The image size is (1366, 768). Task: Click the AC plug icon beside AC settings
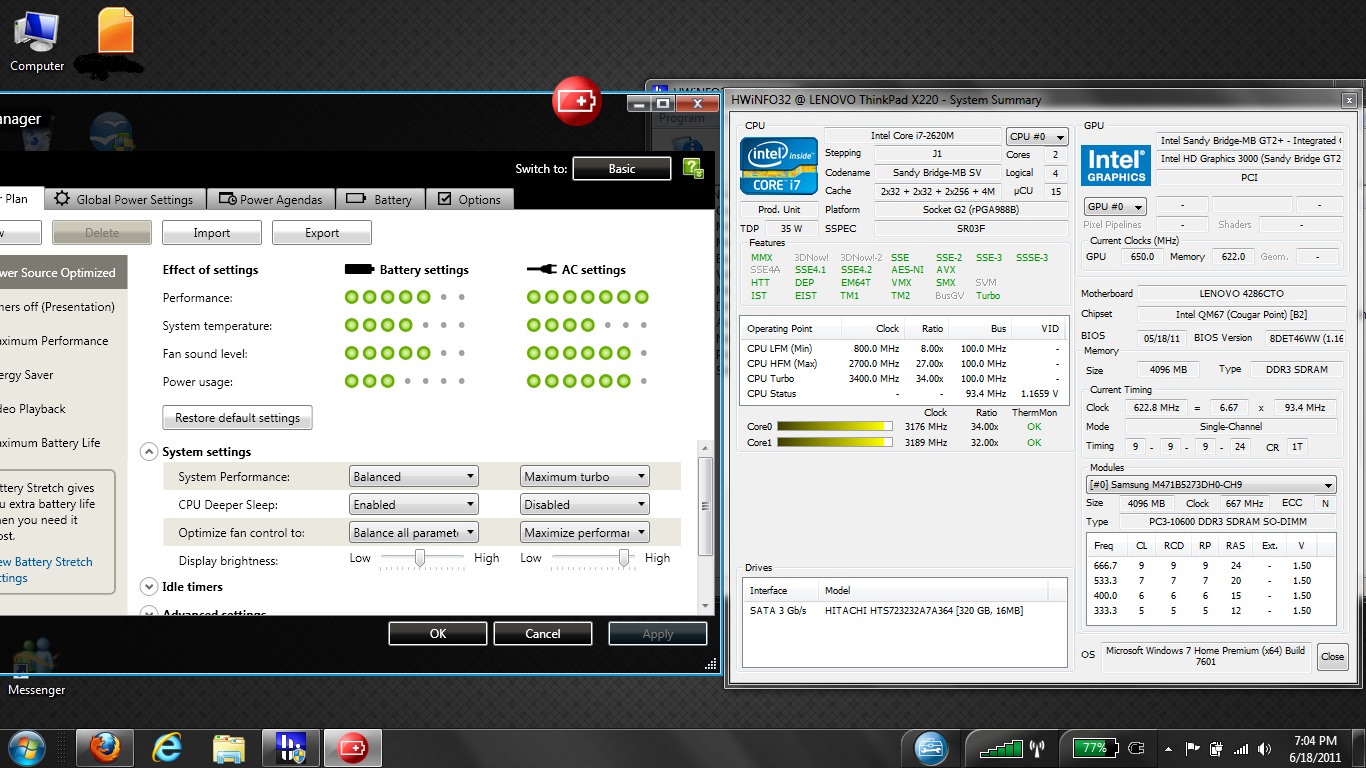click(x=541, y=269)
